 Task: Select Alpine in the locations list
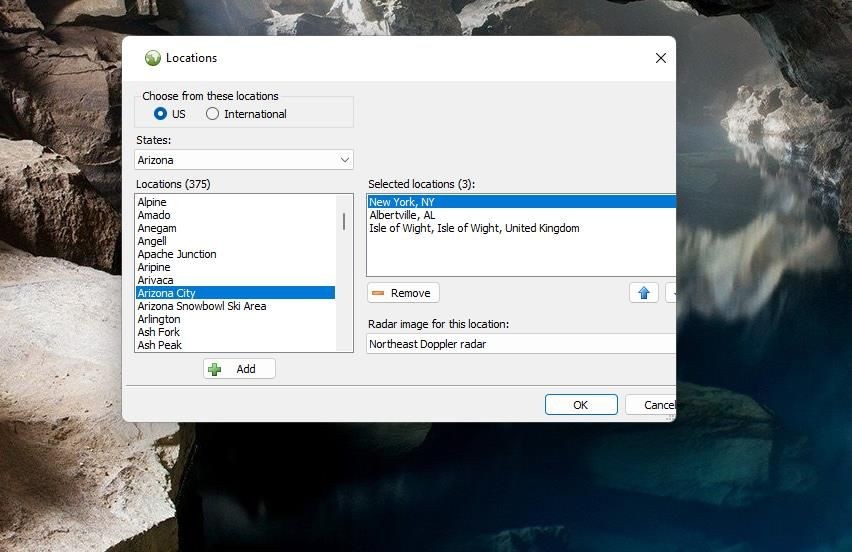(235, 202)
